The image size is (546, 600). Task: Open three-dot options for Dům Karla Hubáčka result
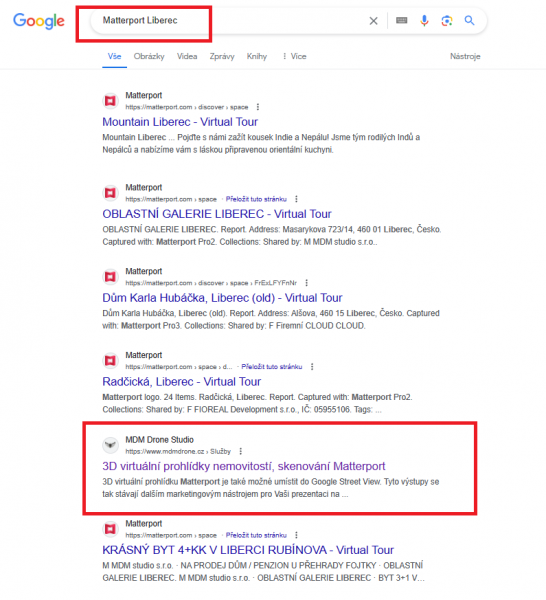point(306,283)
